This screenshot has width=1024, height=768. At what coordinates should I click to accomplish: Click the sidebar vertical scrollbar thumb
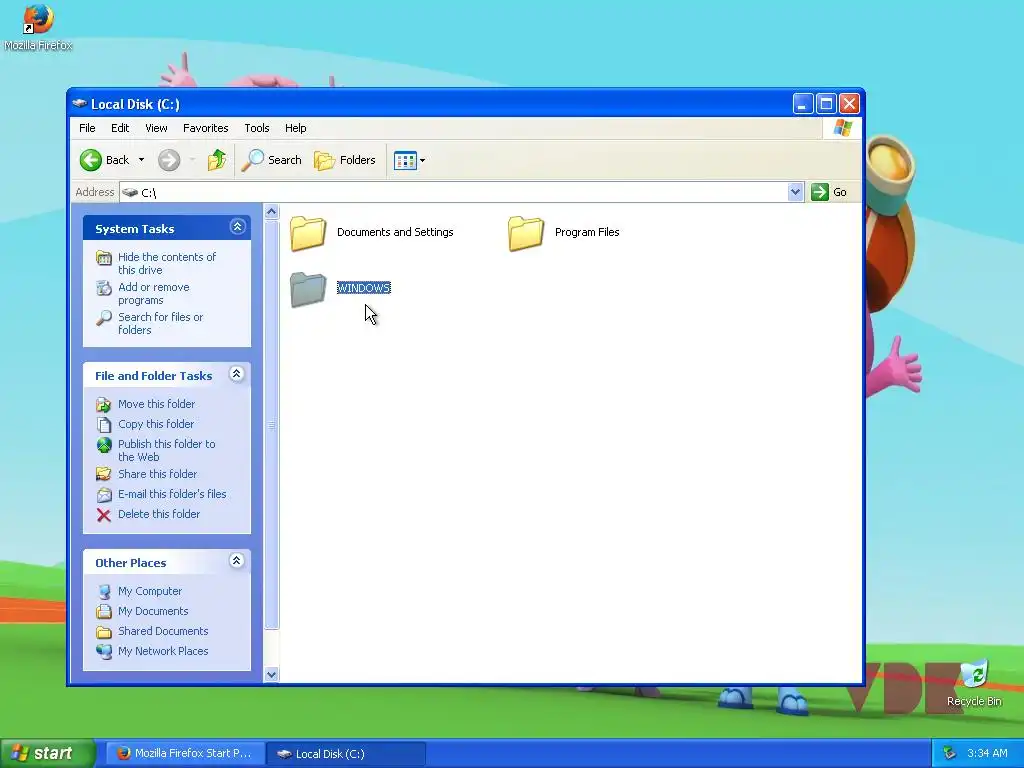(272, 424)
